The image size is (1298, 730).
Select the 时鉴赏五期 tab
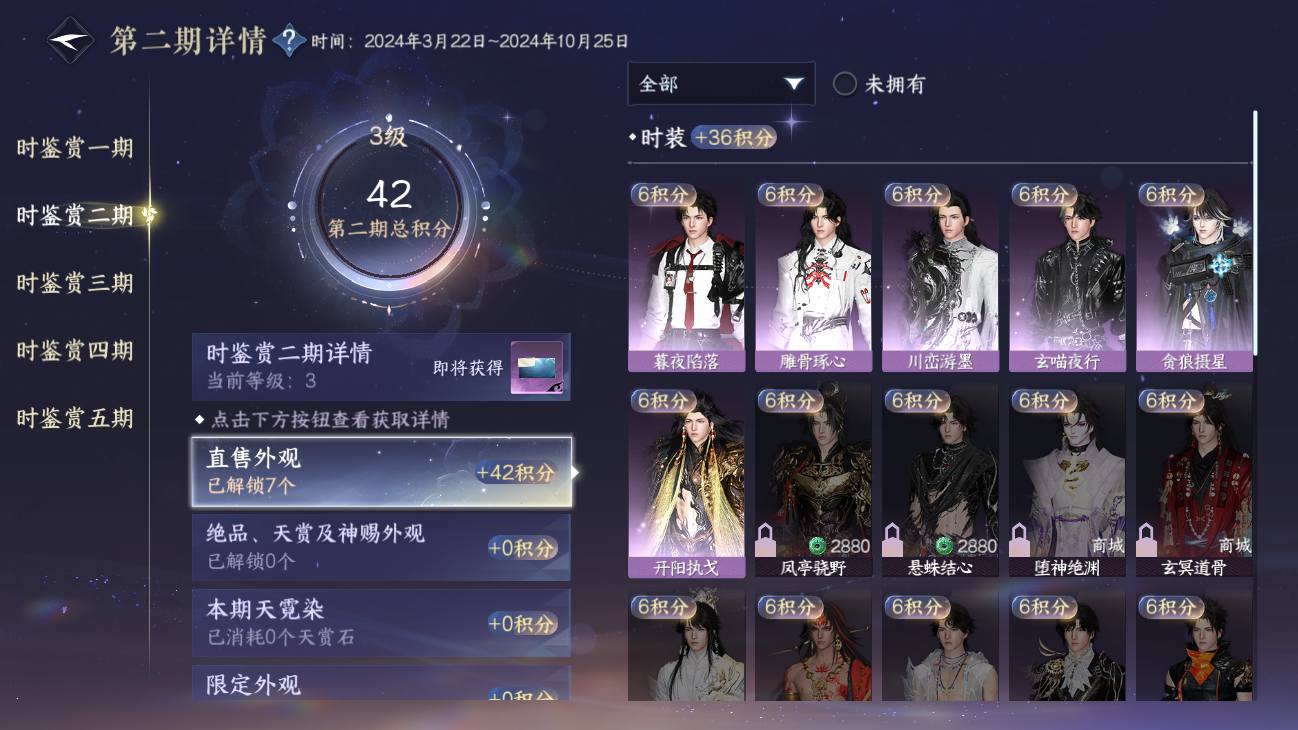(75, 418)
